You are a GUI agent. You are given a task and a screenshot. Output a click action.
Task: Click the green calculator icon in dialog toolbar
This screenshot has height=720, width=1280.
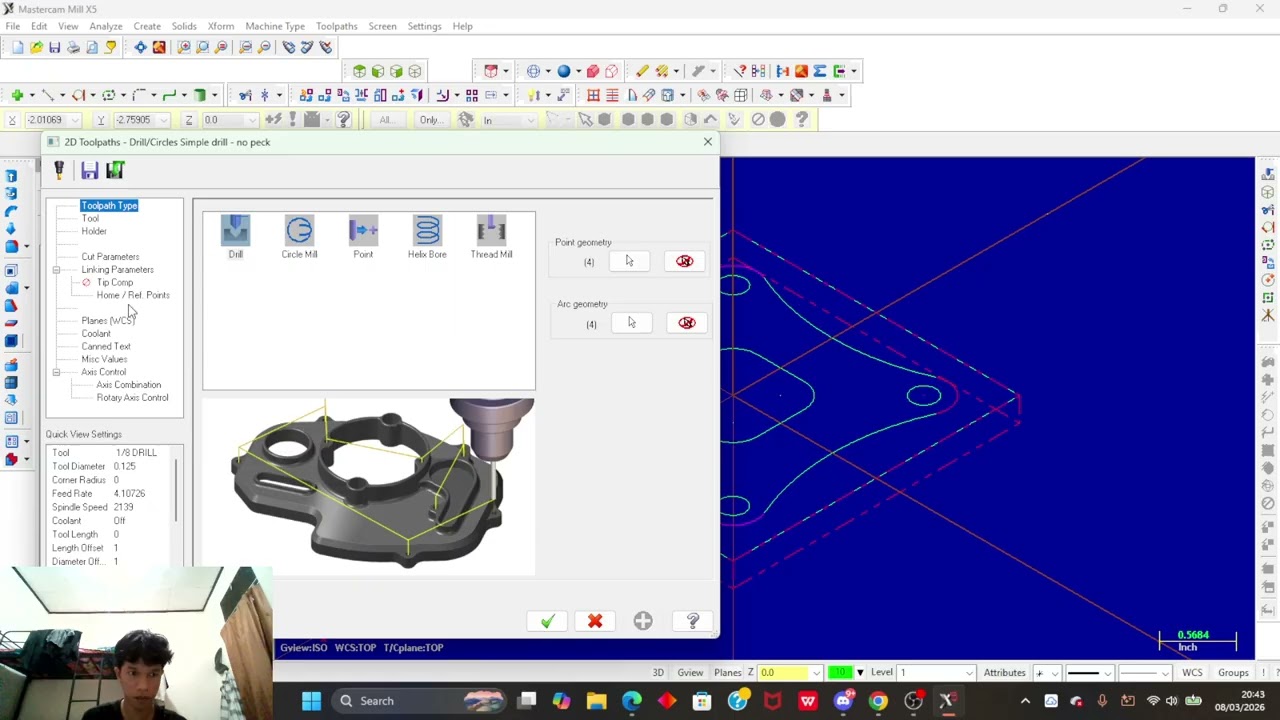click(x=115, y=171)
